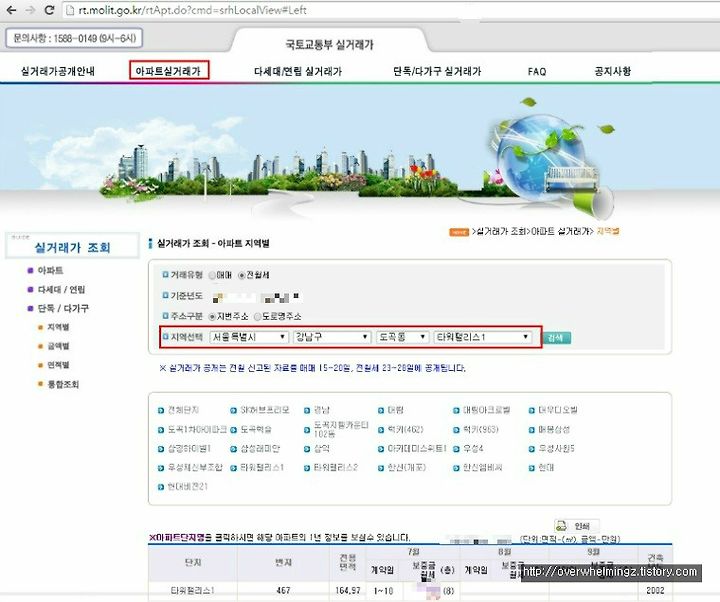The height and width of the screenshot is (602, 720).
Task: Open the 서울특별시 city dropdown
Action: [x=249, y=337]
